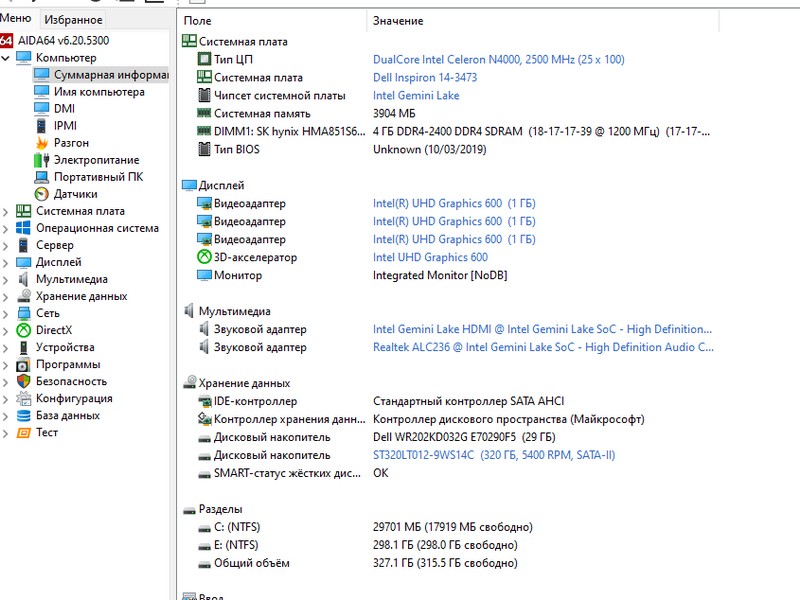Click the Тест benchmark icon

pyautogui.click(x=23, y=433)
